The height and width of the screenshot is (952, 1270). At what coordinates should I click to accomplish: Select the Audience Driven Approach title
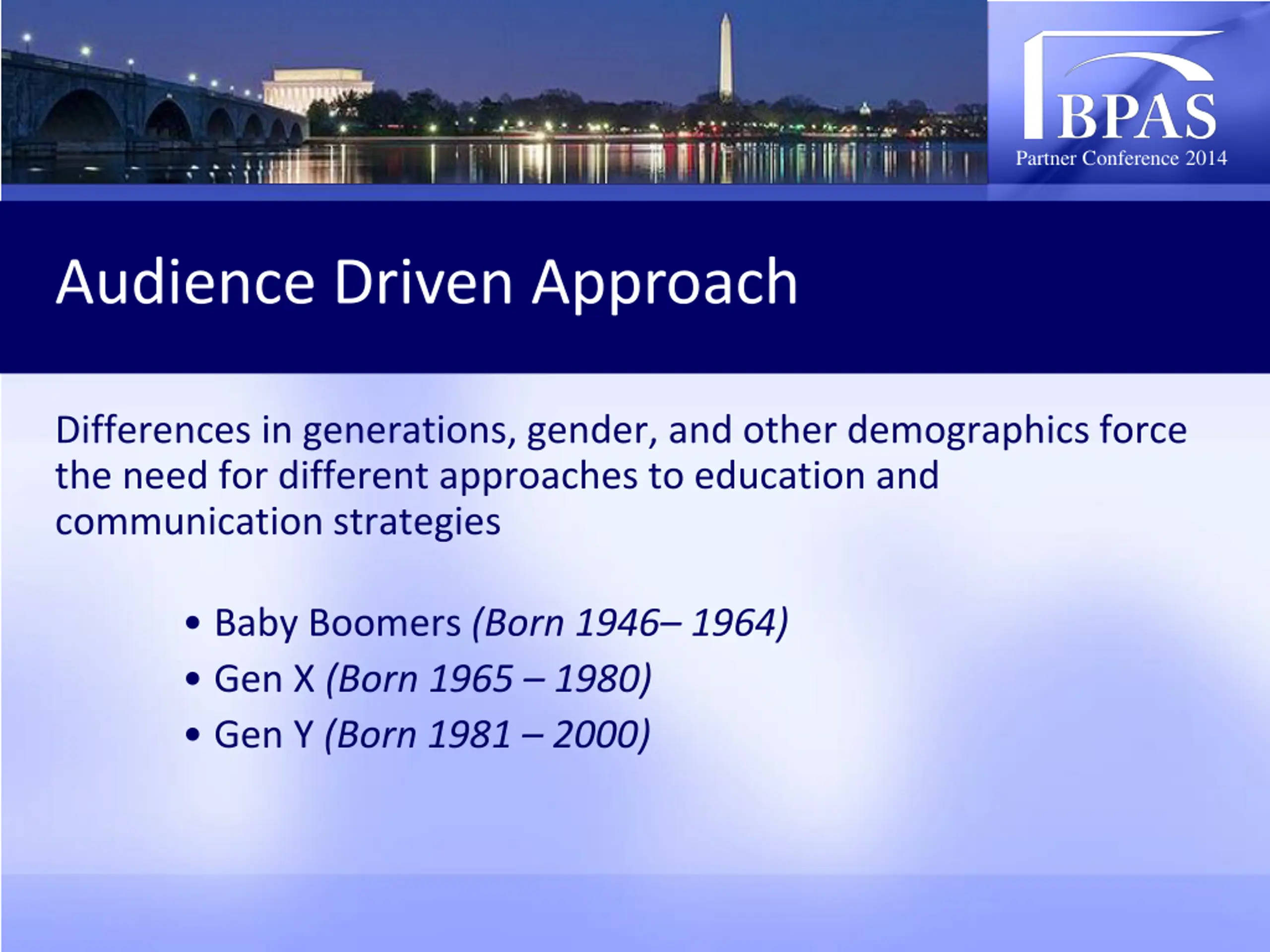(426, 282)
